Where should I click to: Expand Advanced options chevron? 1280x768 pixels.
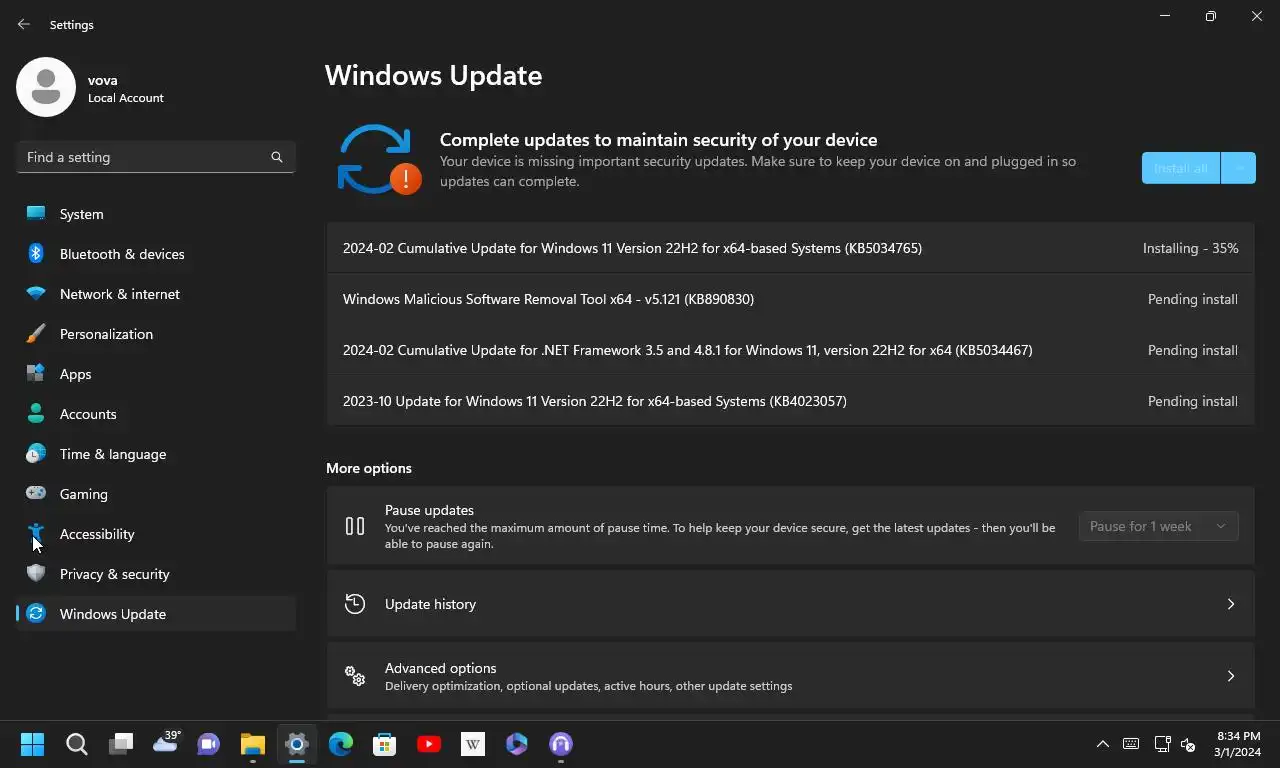pos(1231,676)
